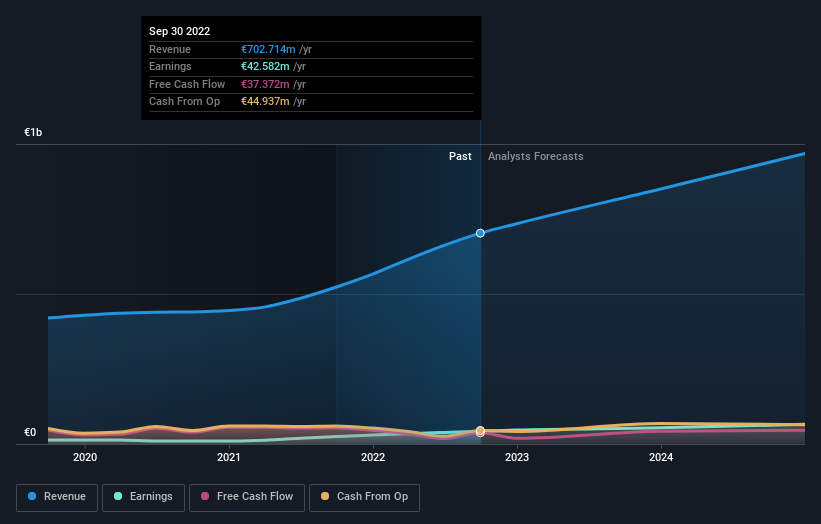The image size is (821, 524).
Task: Click the 2020 x-axis label
Action: point(85,457)
